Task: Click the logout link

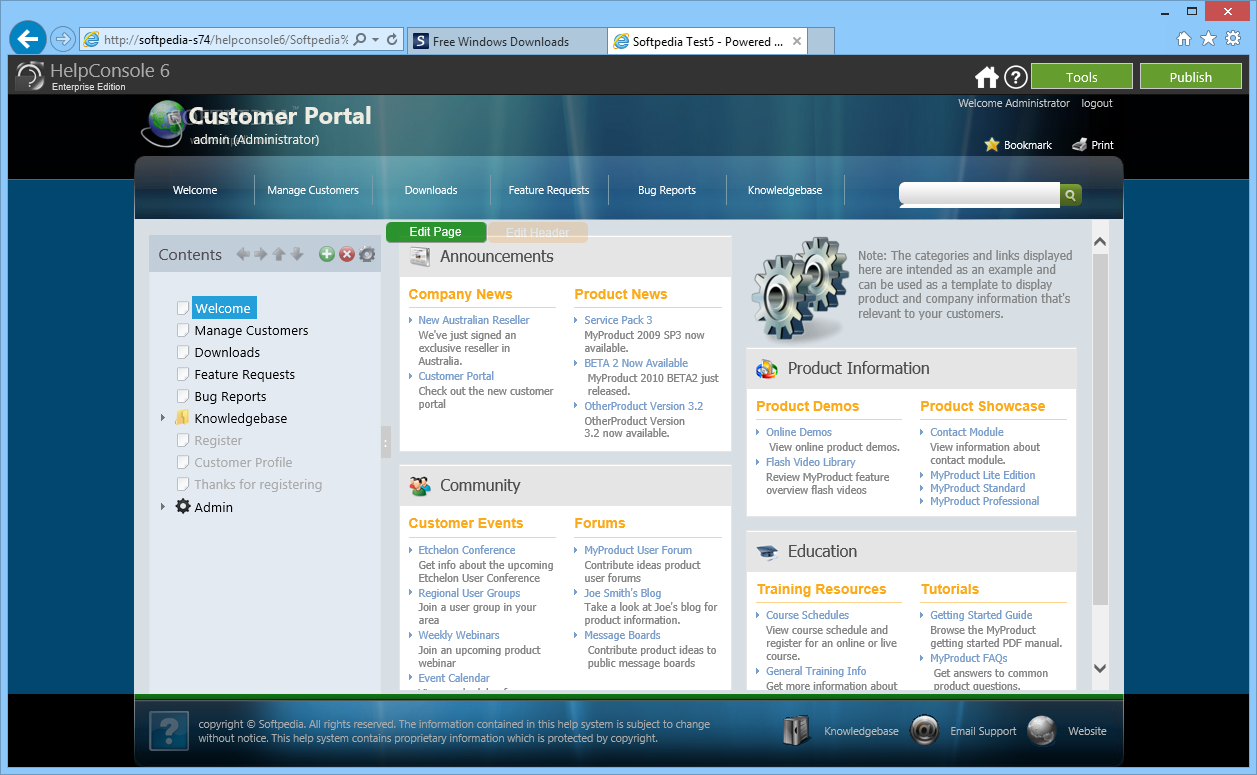Action: point(1097,103)
